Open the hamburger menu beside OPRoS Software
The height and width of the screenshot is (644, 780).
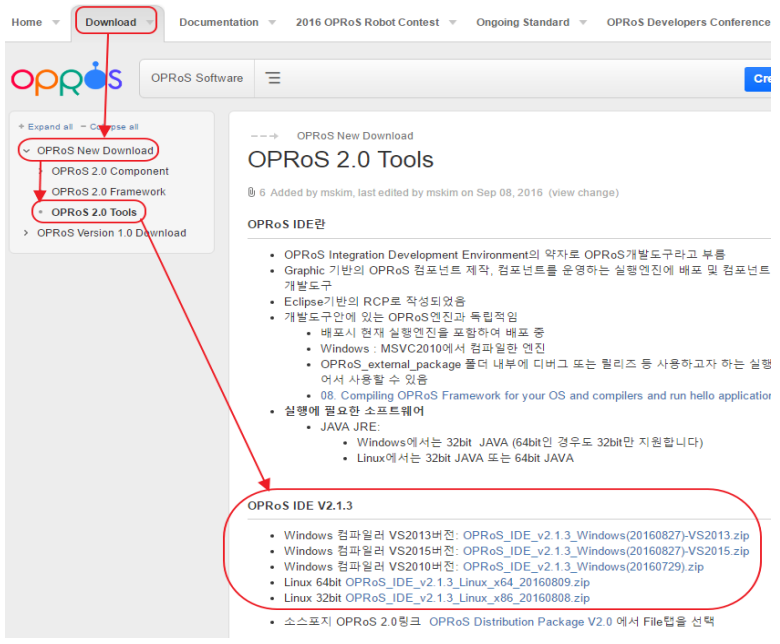coord(273,78)
